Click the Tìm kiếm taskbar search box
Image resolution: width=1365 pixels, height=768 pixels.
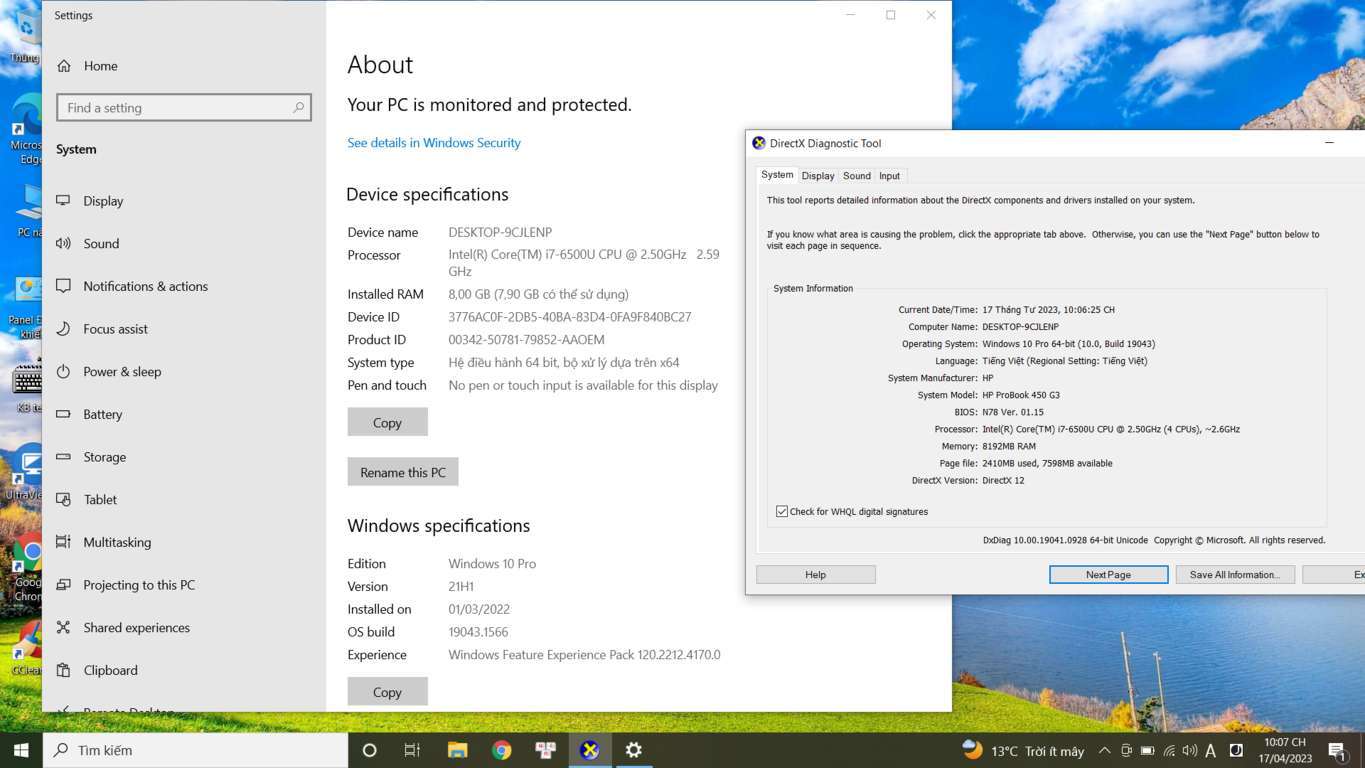tap(196, 750)
